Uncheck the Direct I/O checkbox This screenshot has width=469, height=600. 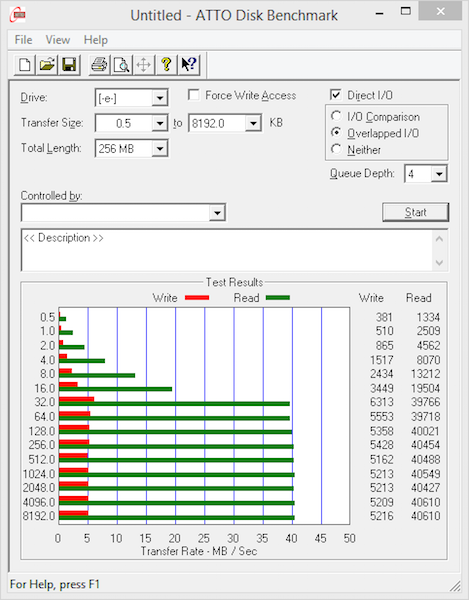[335, 95]
